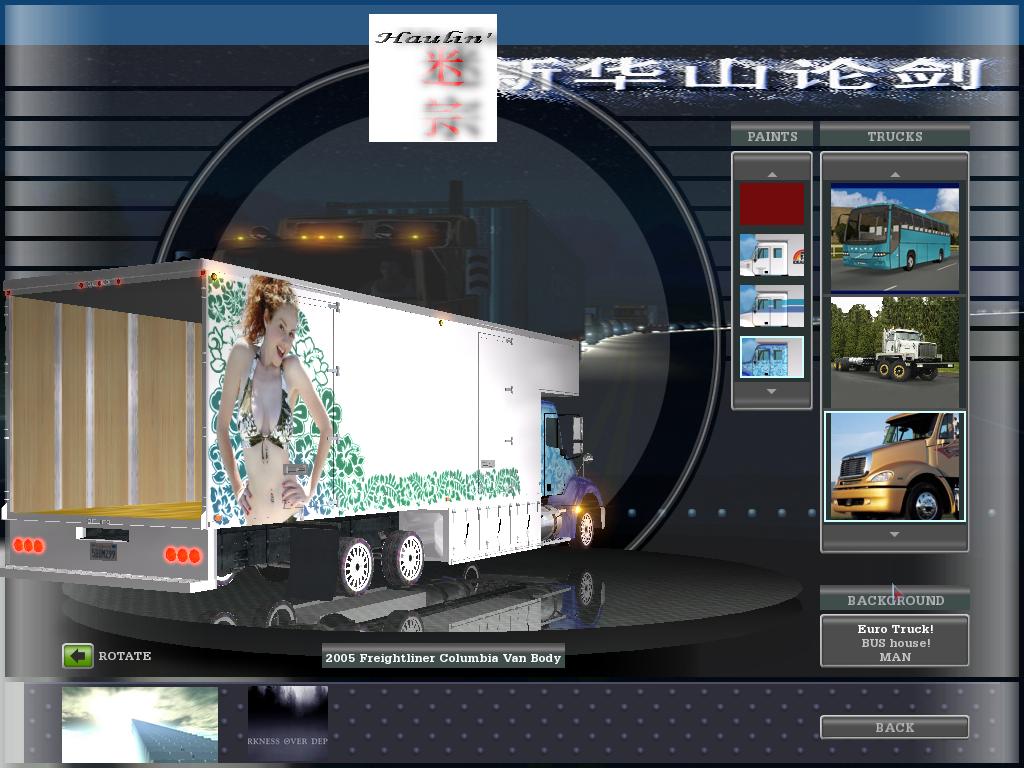Screen dimensions: 1024x768
Task: Select the teal bus in Trucks list
Action: click(894, 237)
